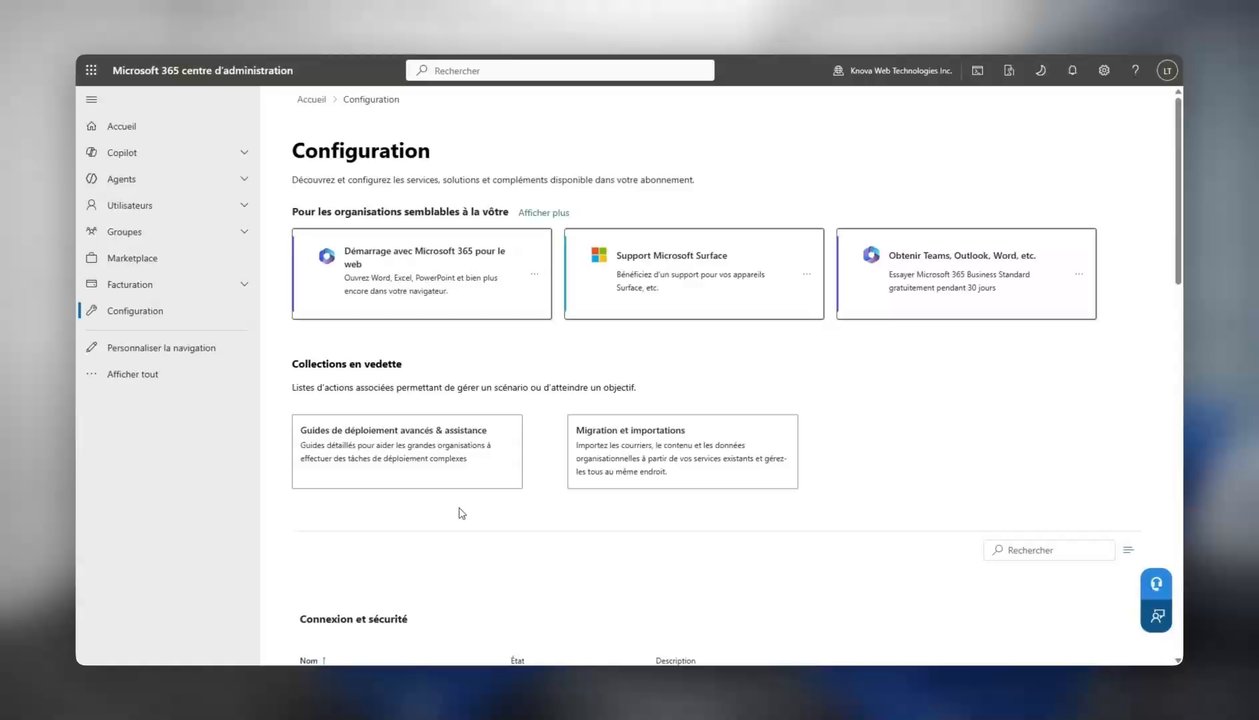Open the Cloud Shell terminal icon
Image resolution: width=1259 pixels, height=720 pixels.
point(977,71)
